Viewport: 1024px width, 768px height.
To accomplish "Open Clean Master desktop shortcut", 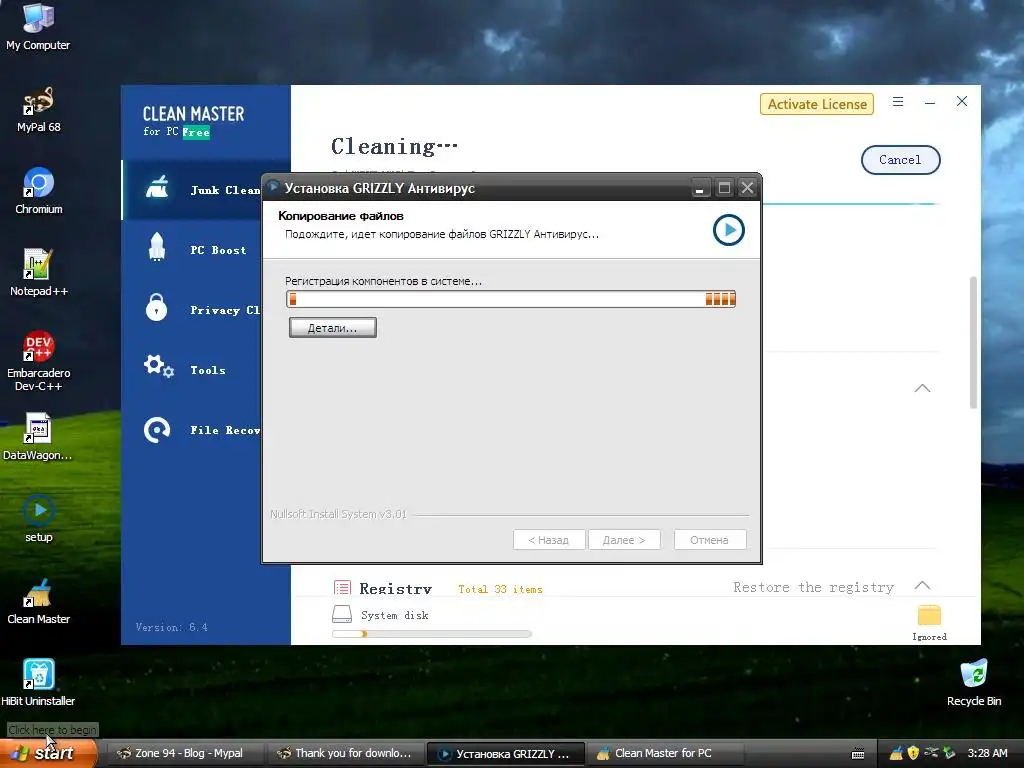I will coord(38,601).
